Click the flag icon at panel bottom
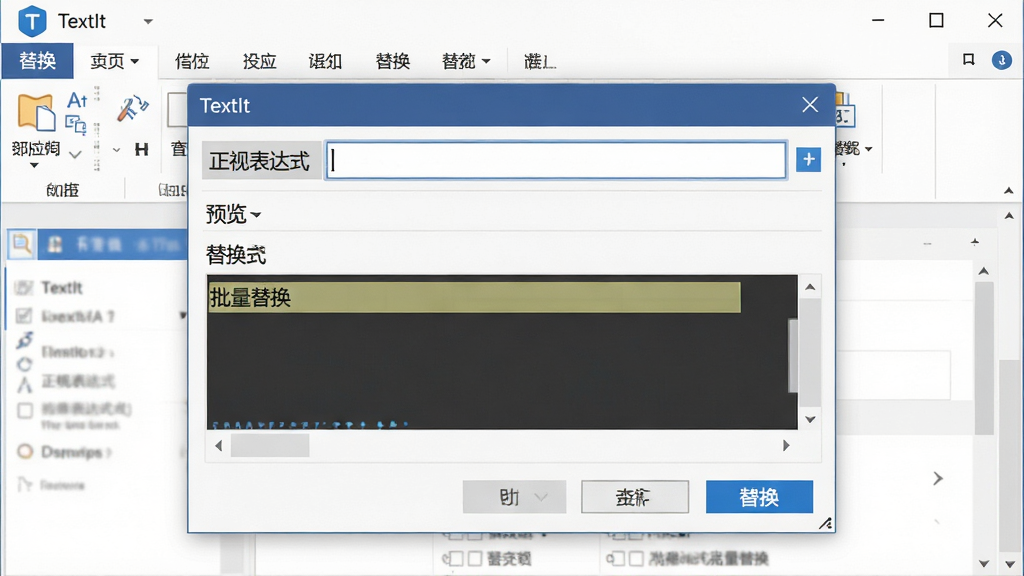Image resolution: width=1024 pixels, height=576 pixels. (x=24, y=484)
